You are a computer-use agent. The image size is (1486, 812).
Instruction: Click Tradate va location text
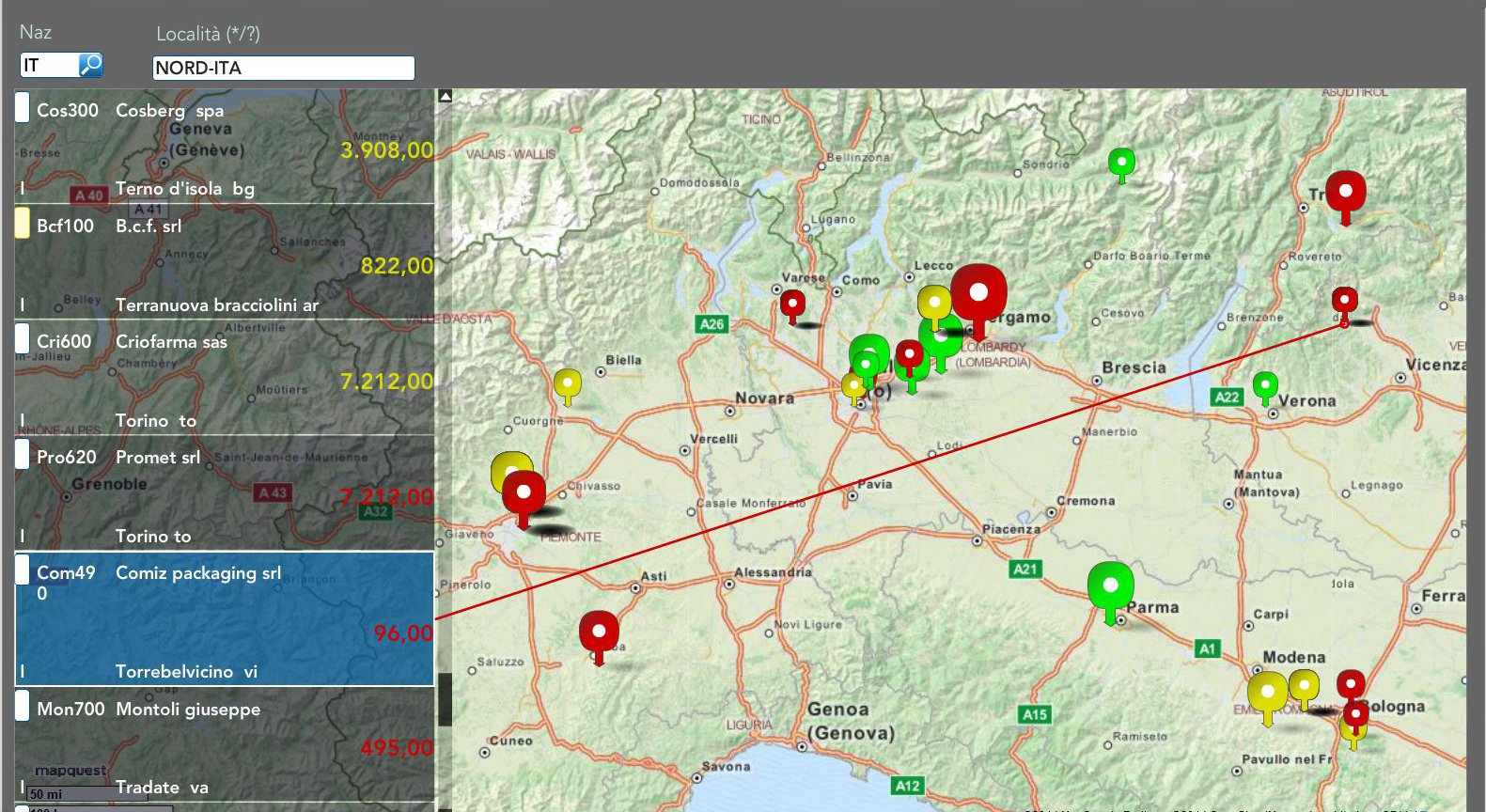[x=162, y=788]
